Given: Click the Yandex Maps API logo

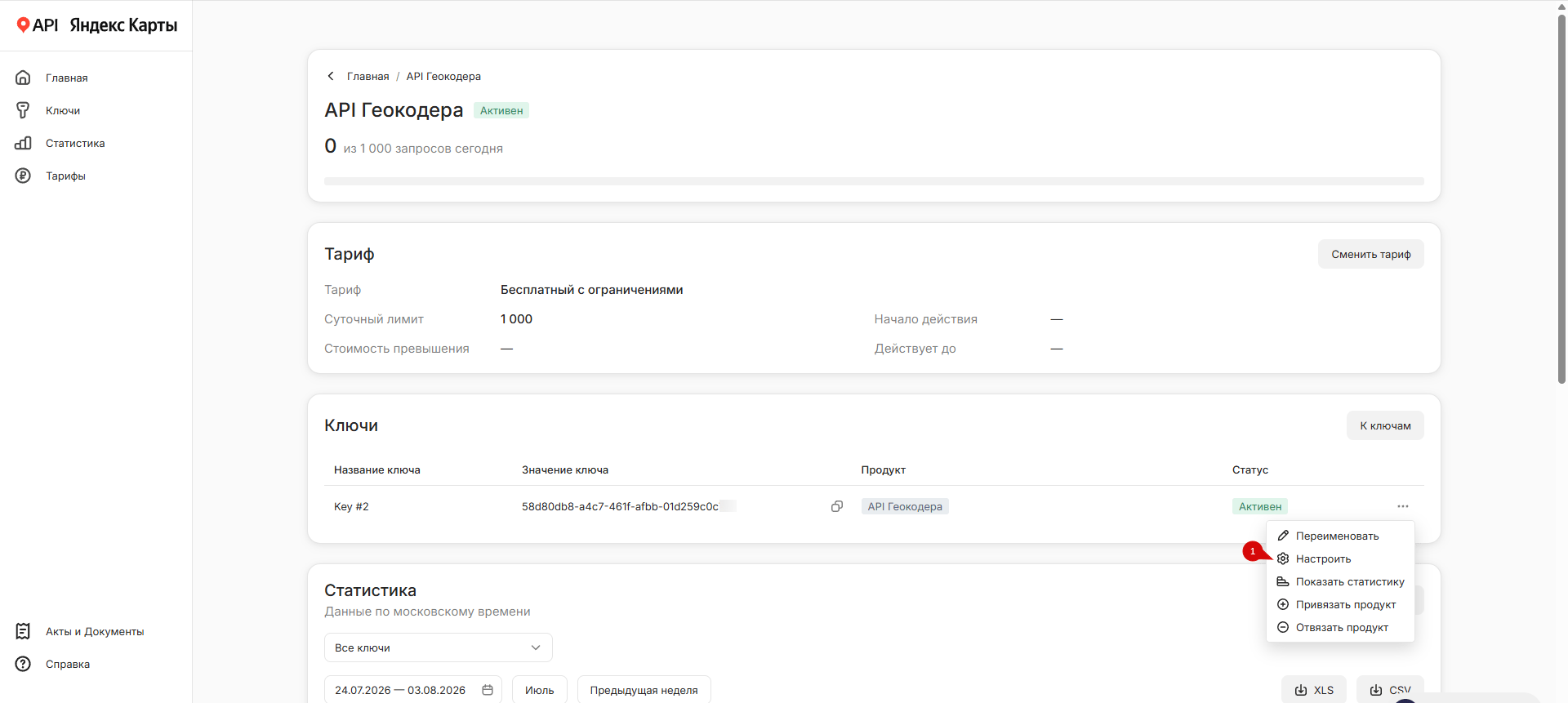Looking at the screenshot, I should tap(96, 25).
